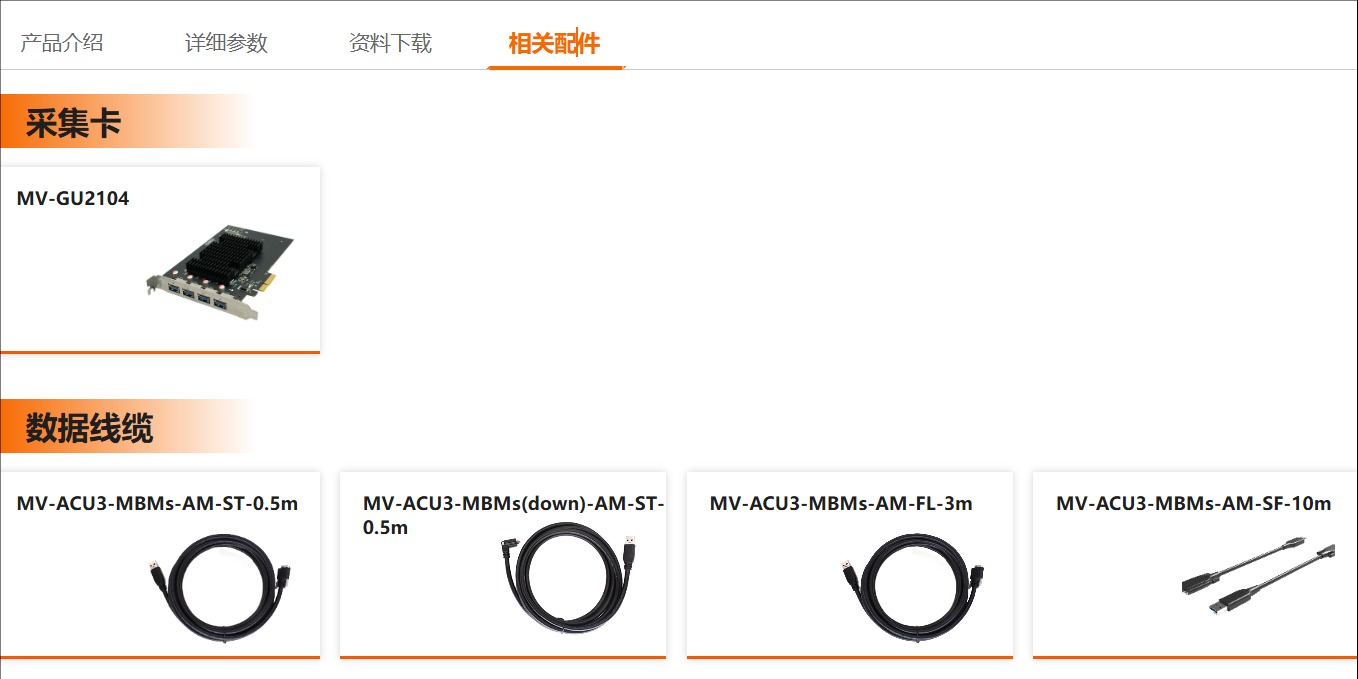This screenshot has height=679, width=1358.
Task: Switch to the 详细参数 tab
Action: point(226,43)
